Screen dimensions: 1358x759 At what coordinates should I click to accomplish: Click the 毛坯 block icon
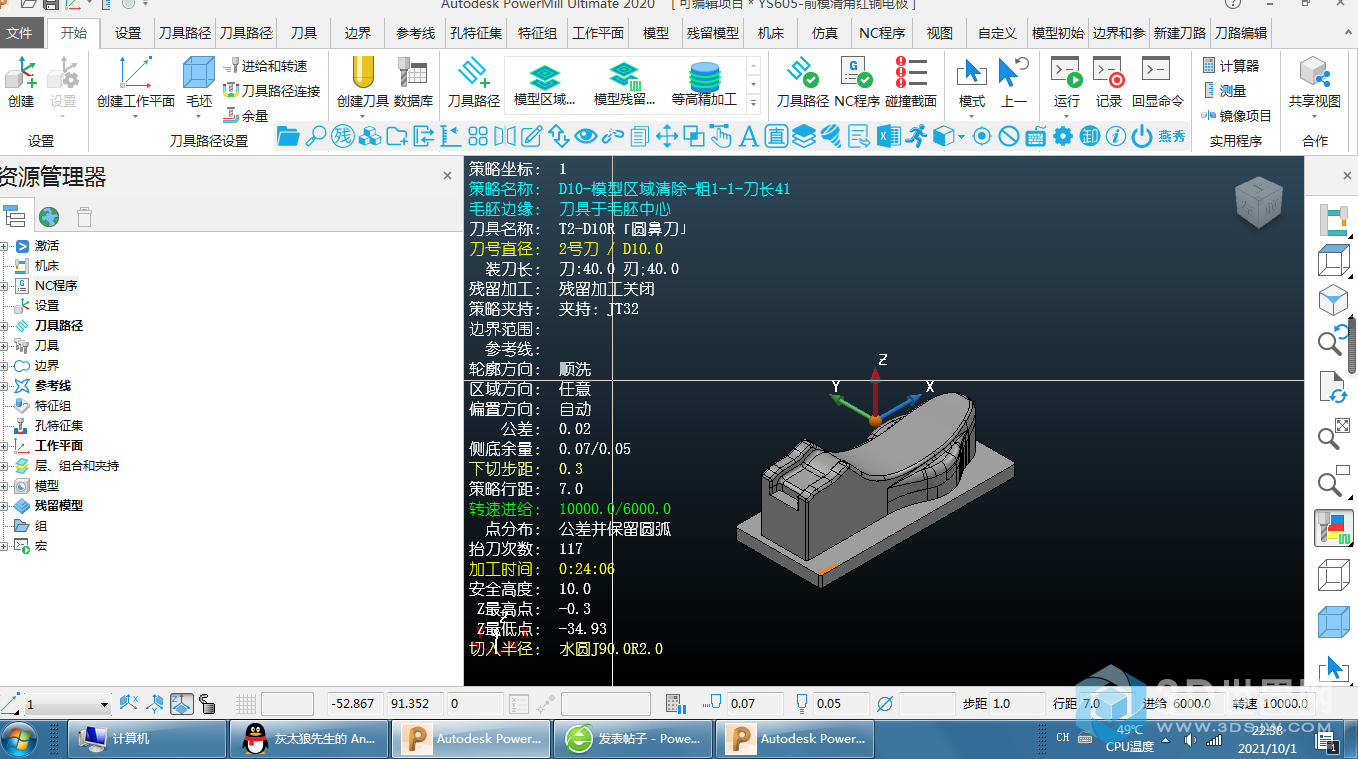coord(199,81)
